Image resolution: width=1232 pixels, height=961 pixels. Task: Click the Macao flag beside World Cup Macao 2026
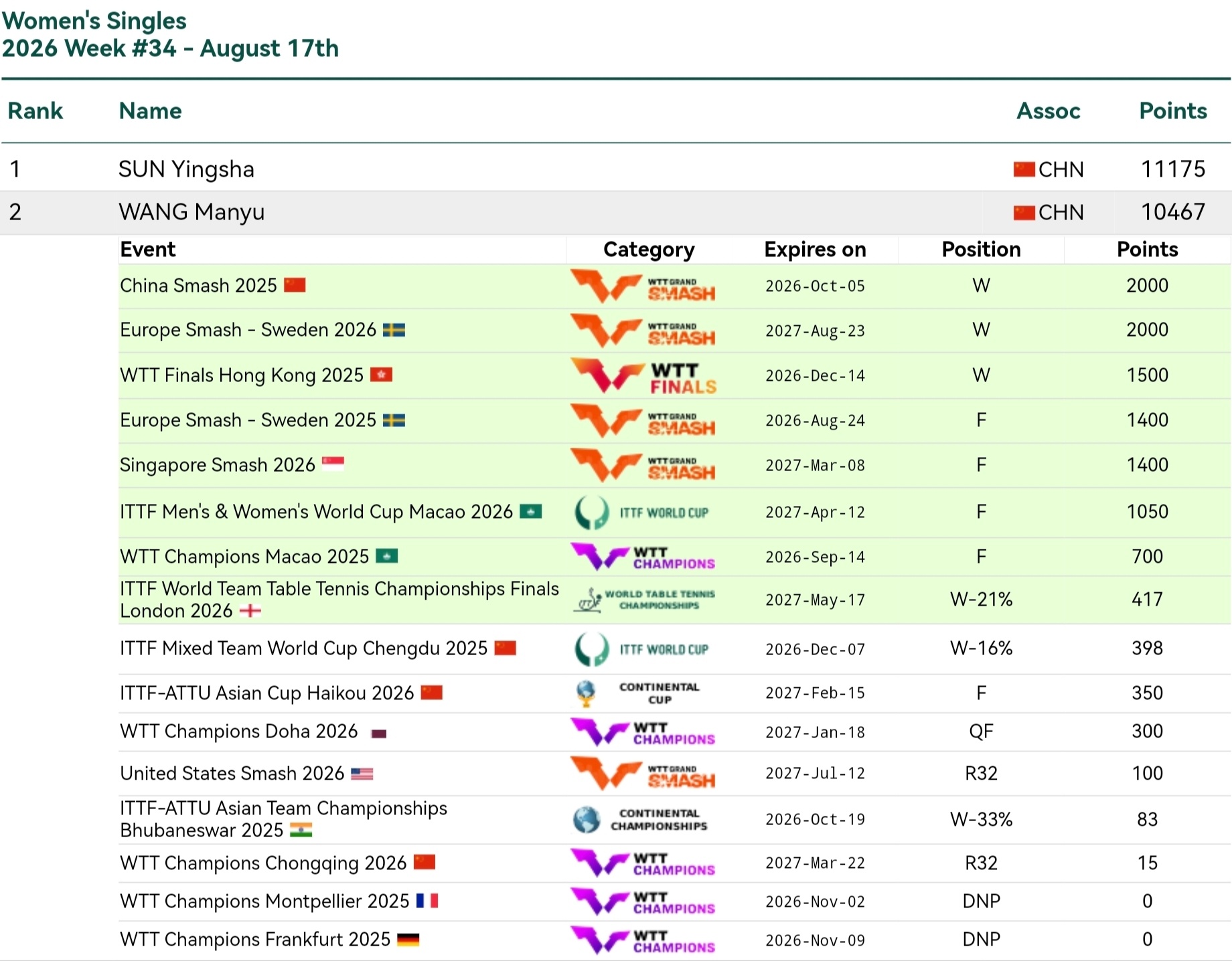531,511
